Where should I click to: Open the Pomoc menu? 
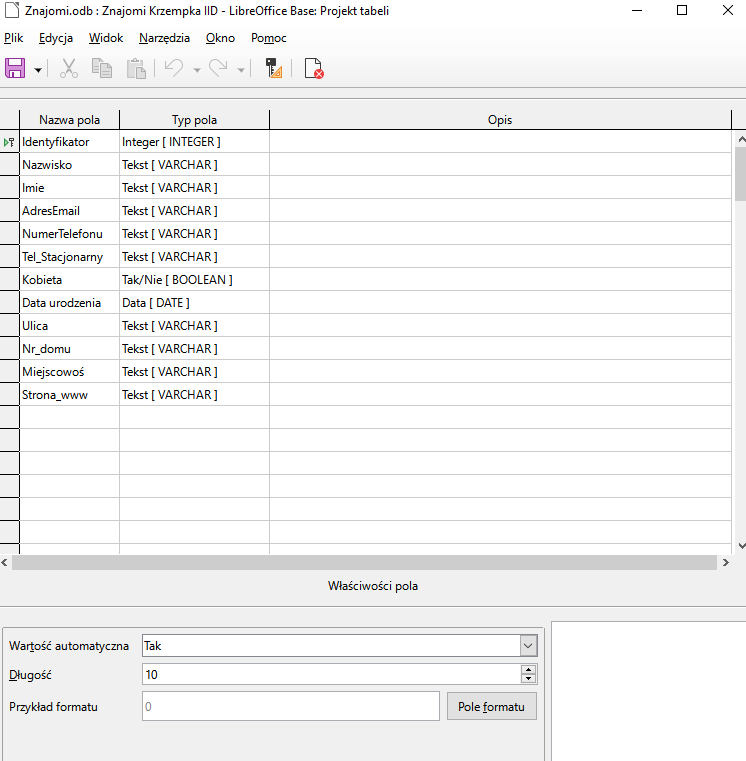tap(268, 38)
